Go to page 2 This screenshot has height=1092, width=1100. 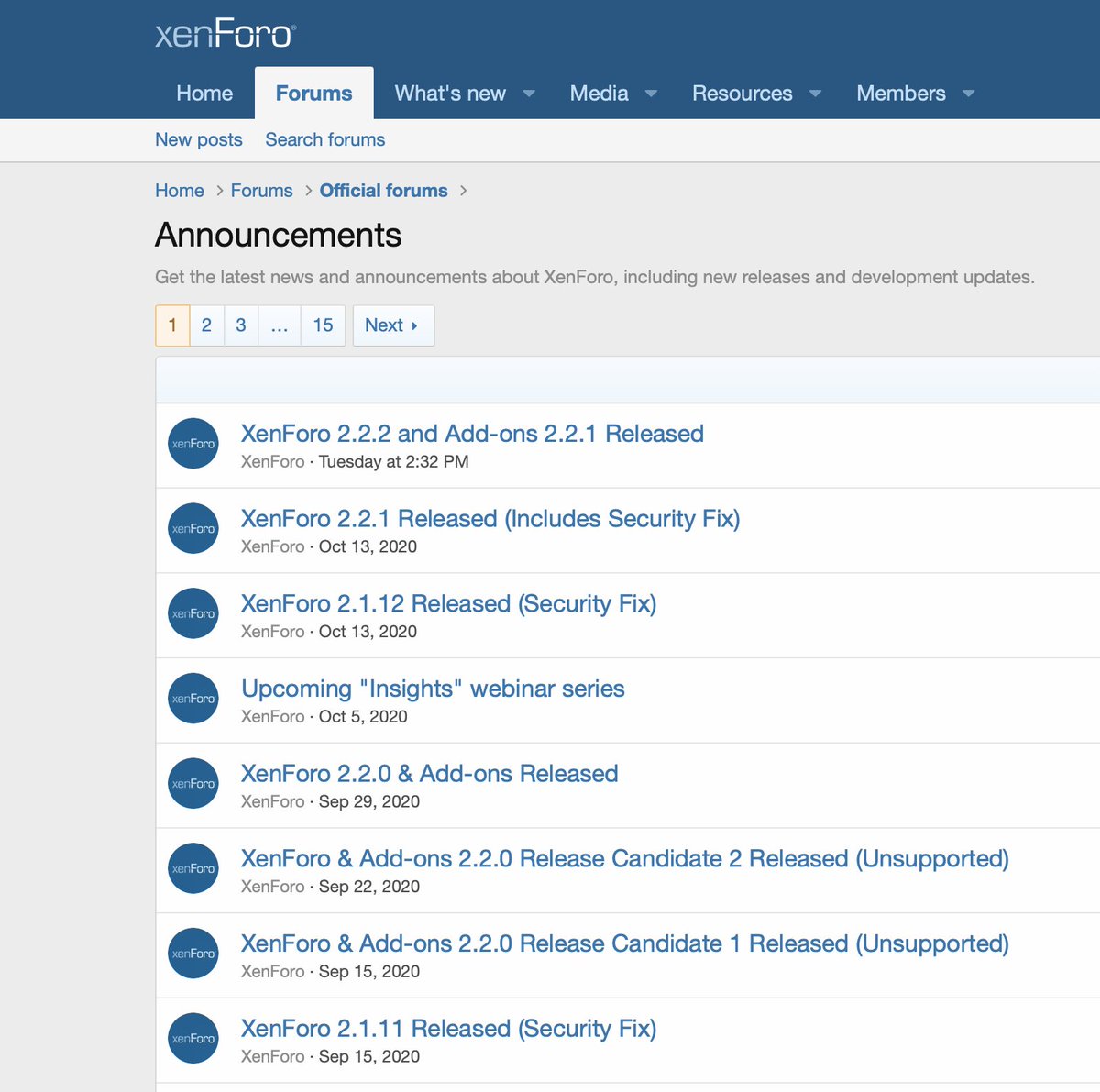[x=206, y=325]
